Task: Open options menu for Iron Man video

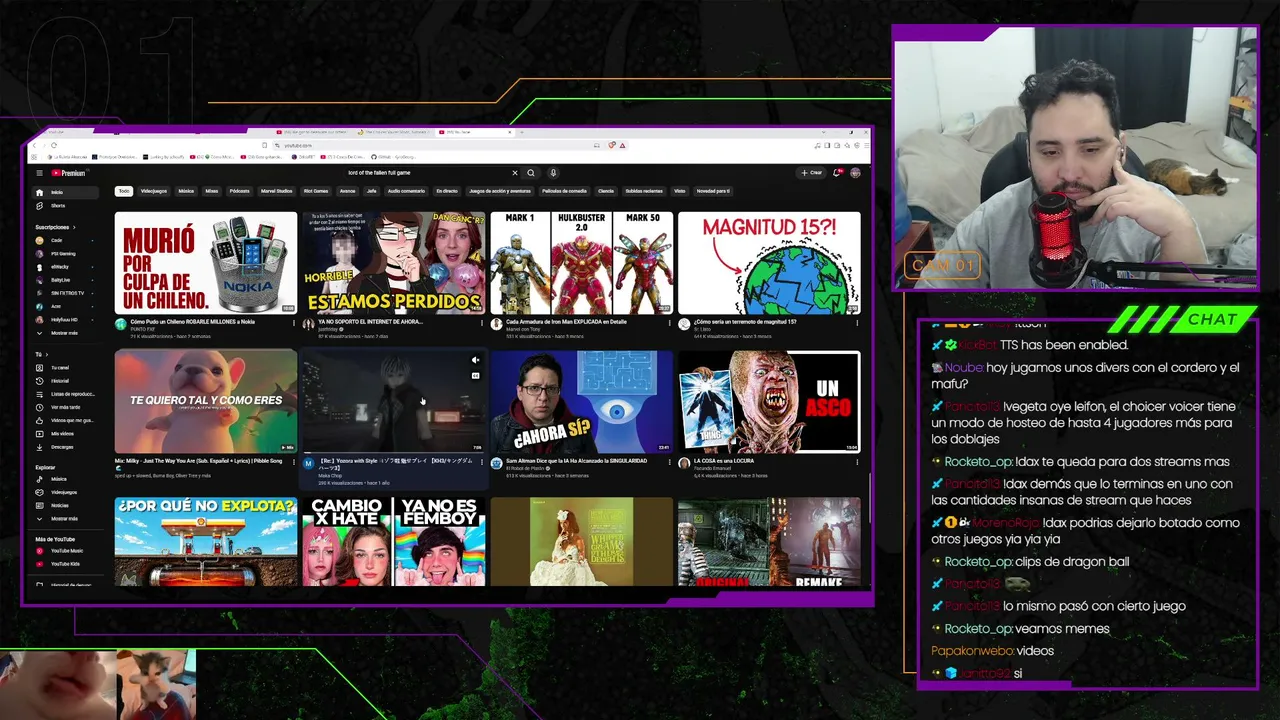Action: [669, 323]
